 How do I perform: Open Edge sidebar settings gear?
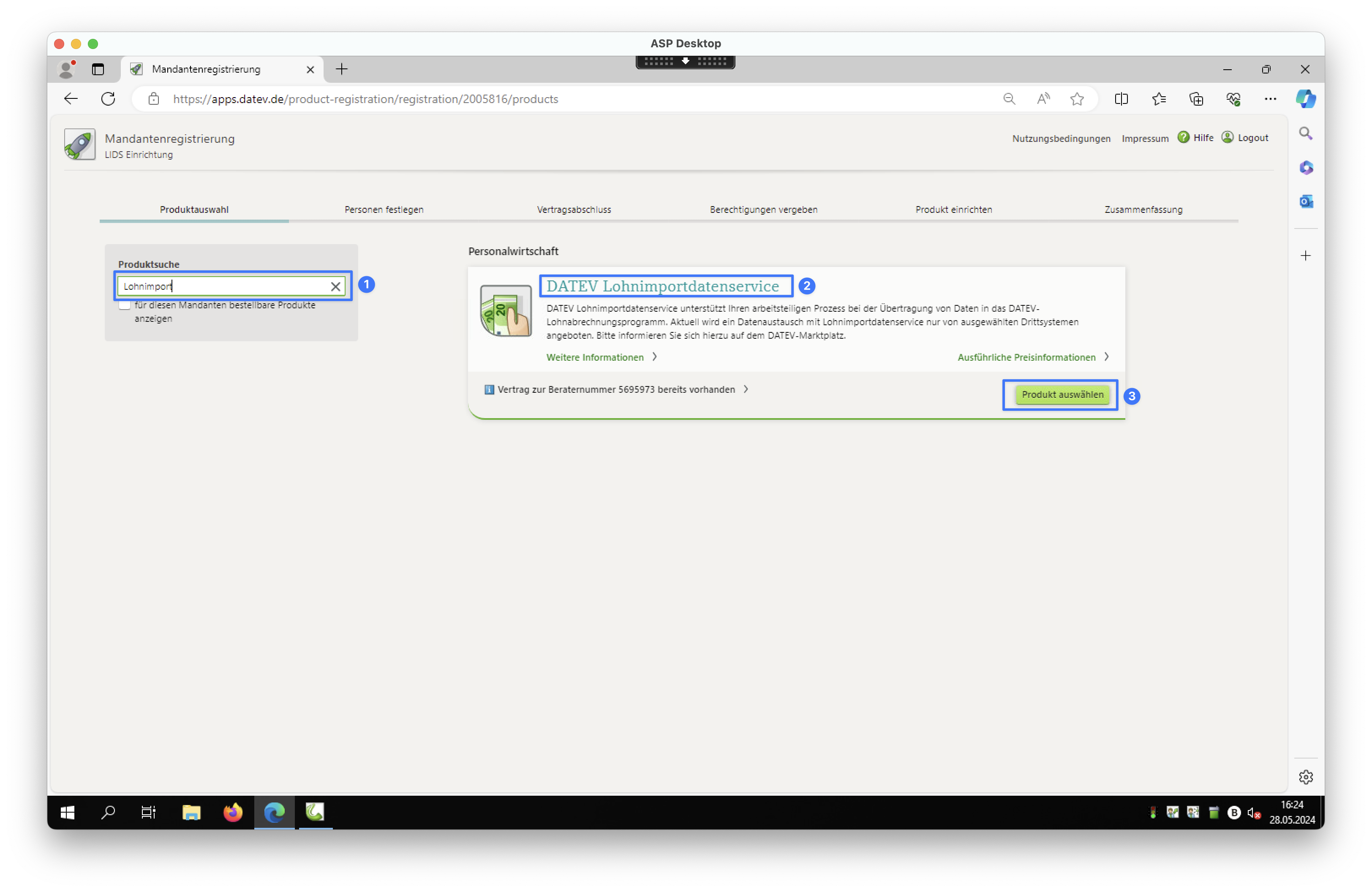pyautogui.click(x=1306, y=777)
